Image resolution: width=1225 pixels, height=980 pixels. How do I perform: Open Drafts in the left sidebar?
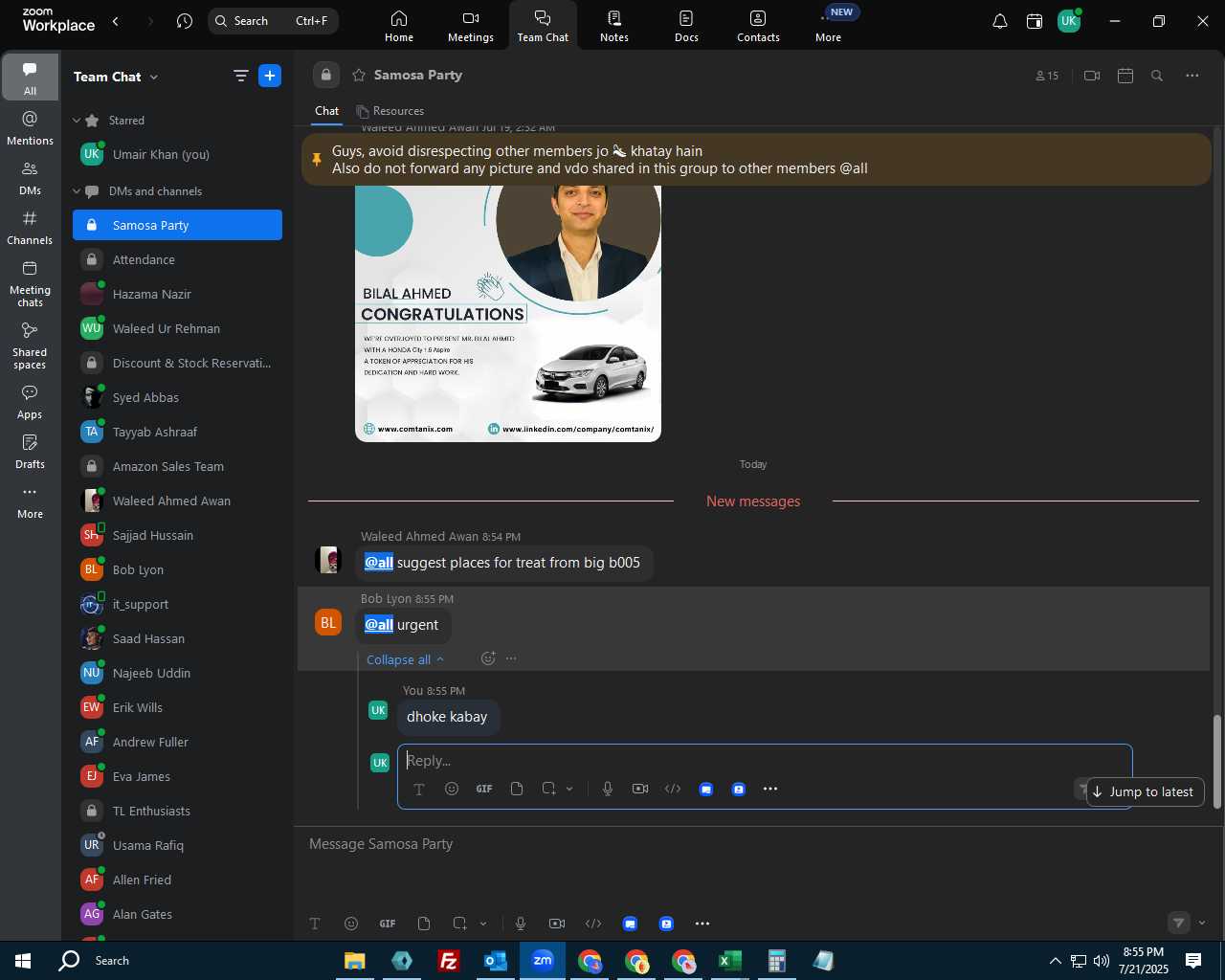pos(30,451)
